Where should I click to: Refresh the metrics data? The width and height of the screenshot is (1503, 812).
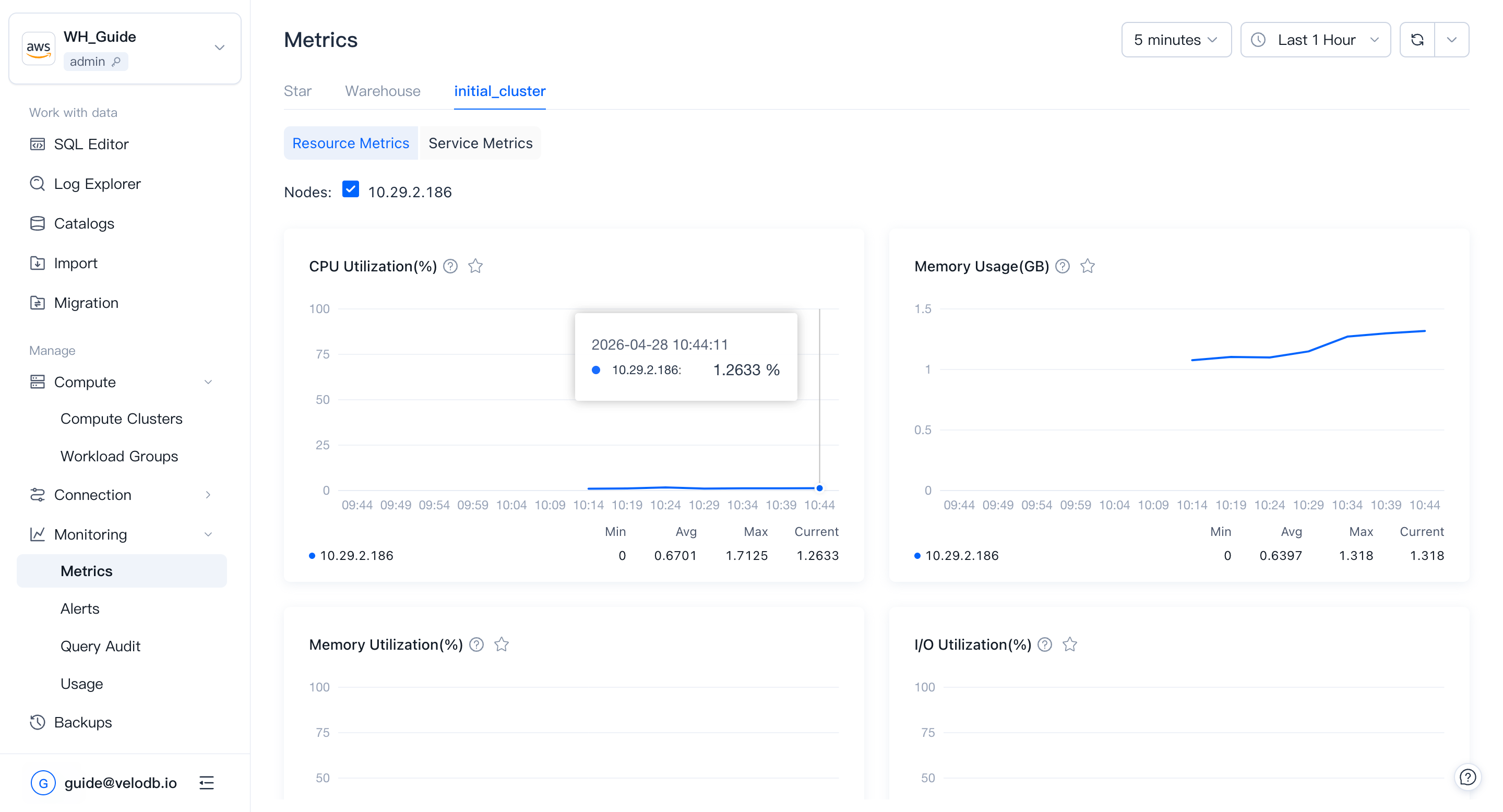tap(1417, 40)
